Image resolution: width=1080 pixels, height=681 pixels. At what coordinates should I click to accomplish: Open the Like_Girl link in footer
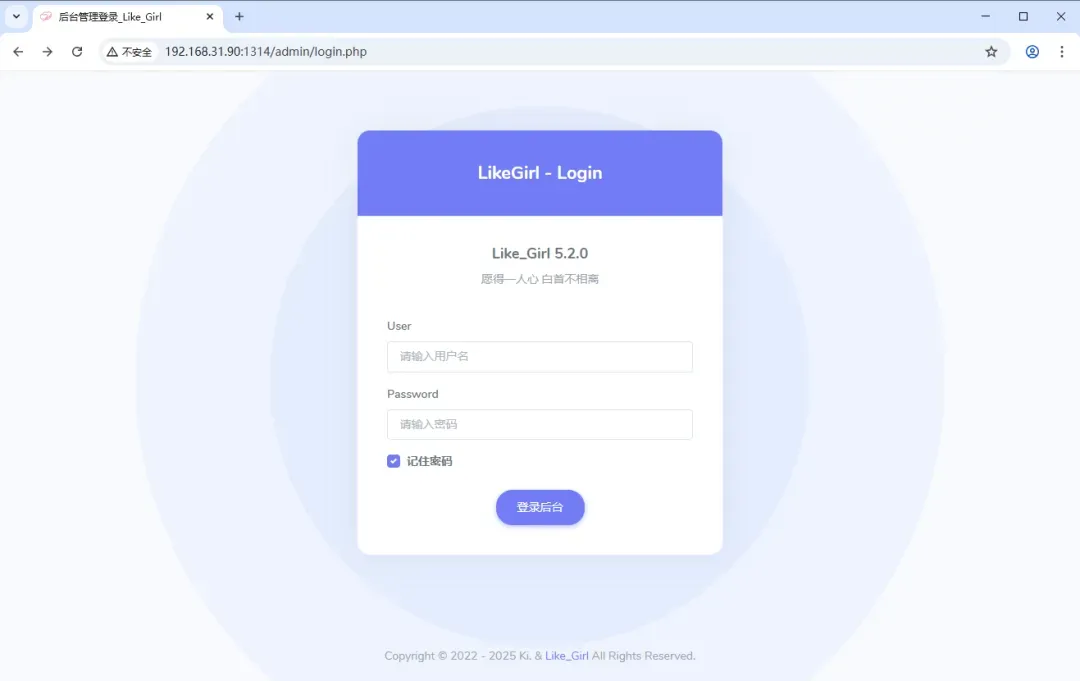pos(567,656)
